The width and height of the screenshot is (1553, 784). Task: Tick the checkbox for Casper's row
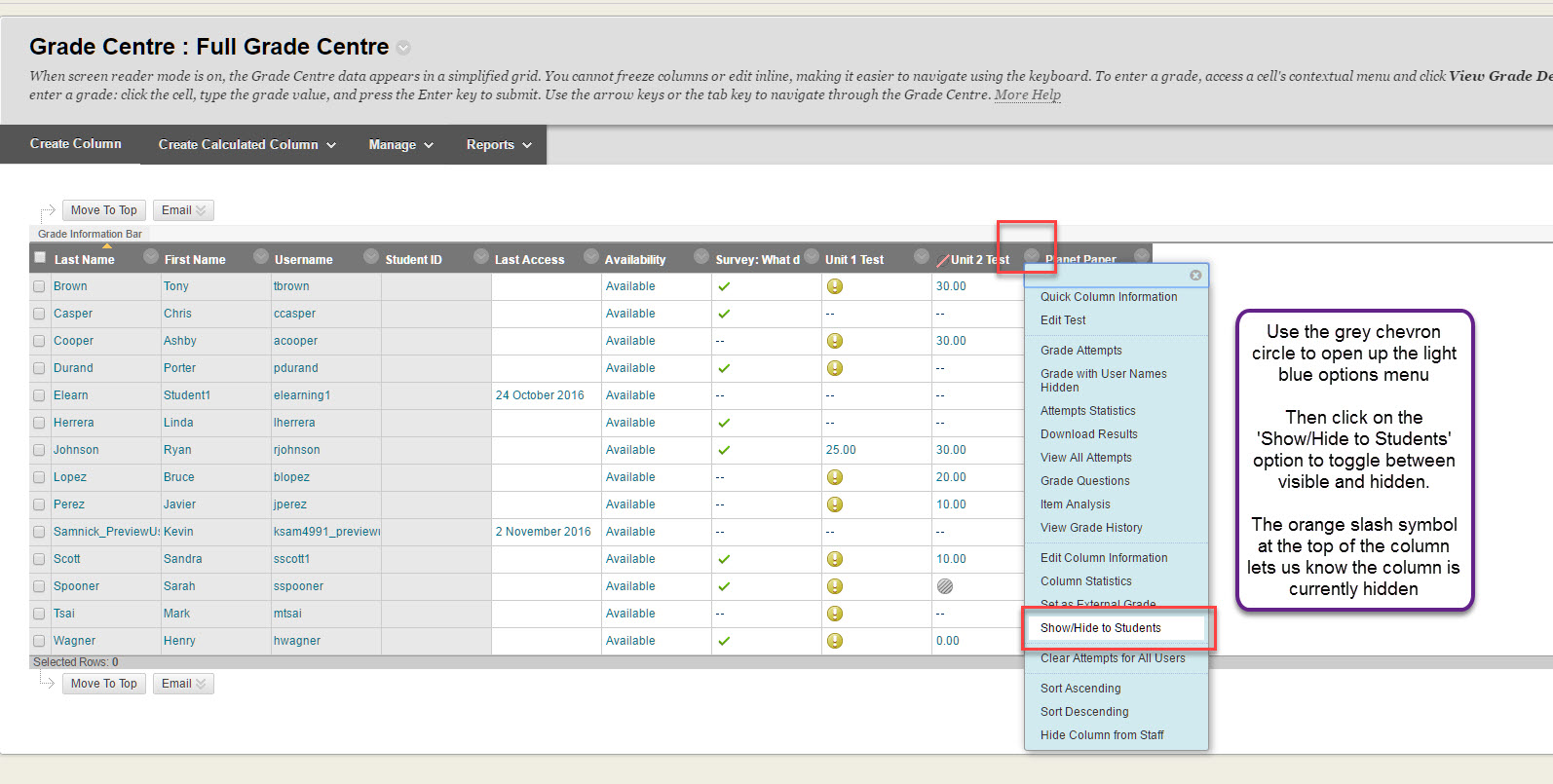[39, 314]
